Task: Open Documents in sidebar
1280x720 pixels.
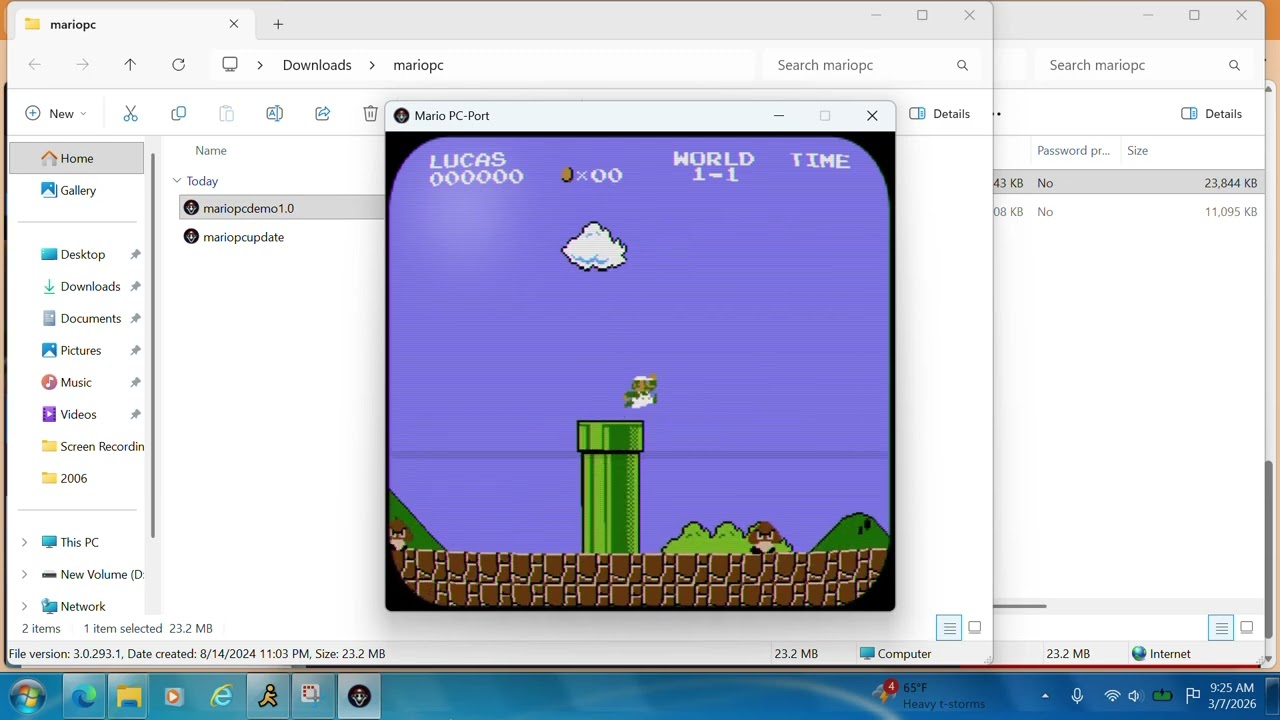Action: click(x=90, y=318)
